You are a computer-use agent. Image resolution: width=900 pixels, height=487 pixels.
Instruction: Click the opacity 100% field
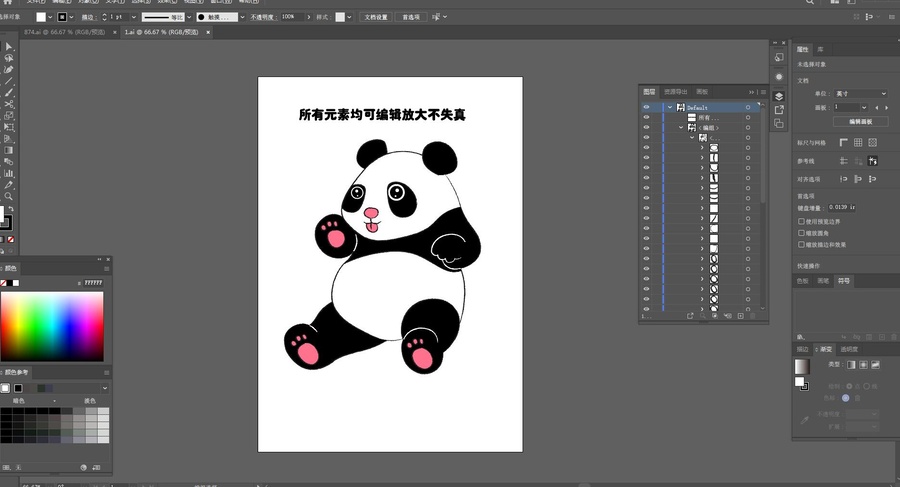click(292, 17)
